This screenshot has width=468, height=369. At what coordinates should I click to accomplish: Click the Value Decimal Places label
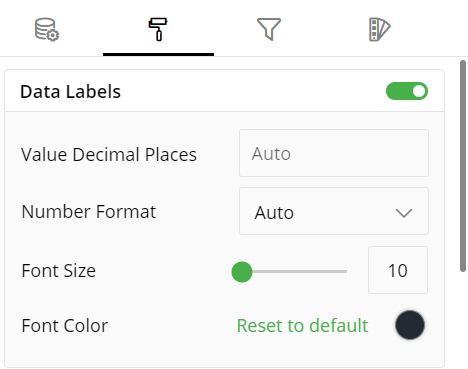click(x=109, y=154)
